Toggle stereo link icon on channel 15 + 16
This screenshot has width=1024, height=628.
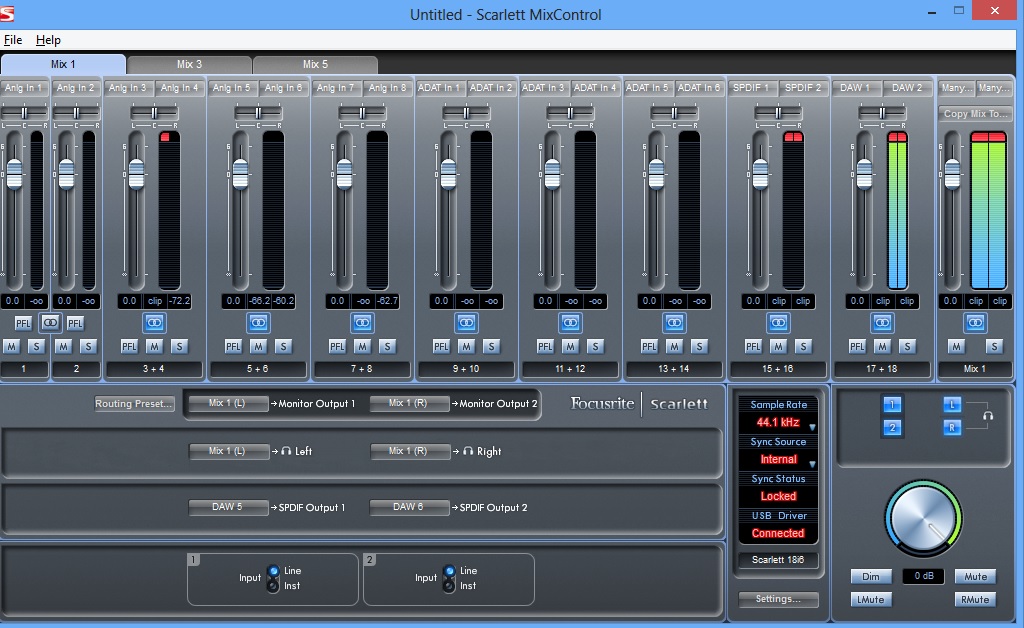[778, 322]
